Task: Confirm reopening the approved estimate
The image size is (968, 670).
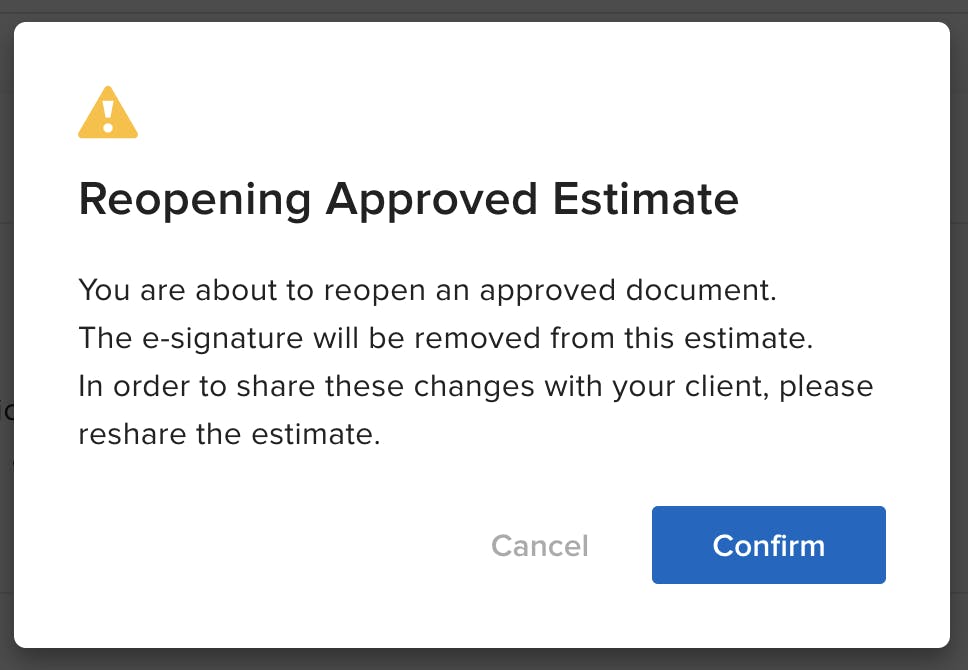Action: 769,545
